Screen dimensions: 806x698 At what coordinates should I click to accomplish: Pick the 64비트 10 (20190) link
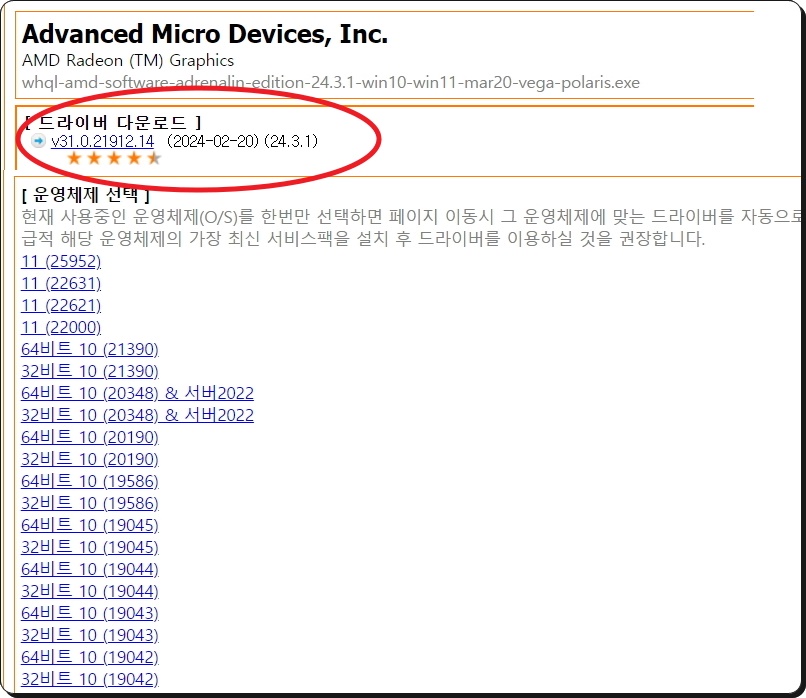[x=90, y=437]
